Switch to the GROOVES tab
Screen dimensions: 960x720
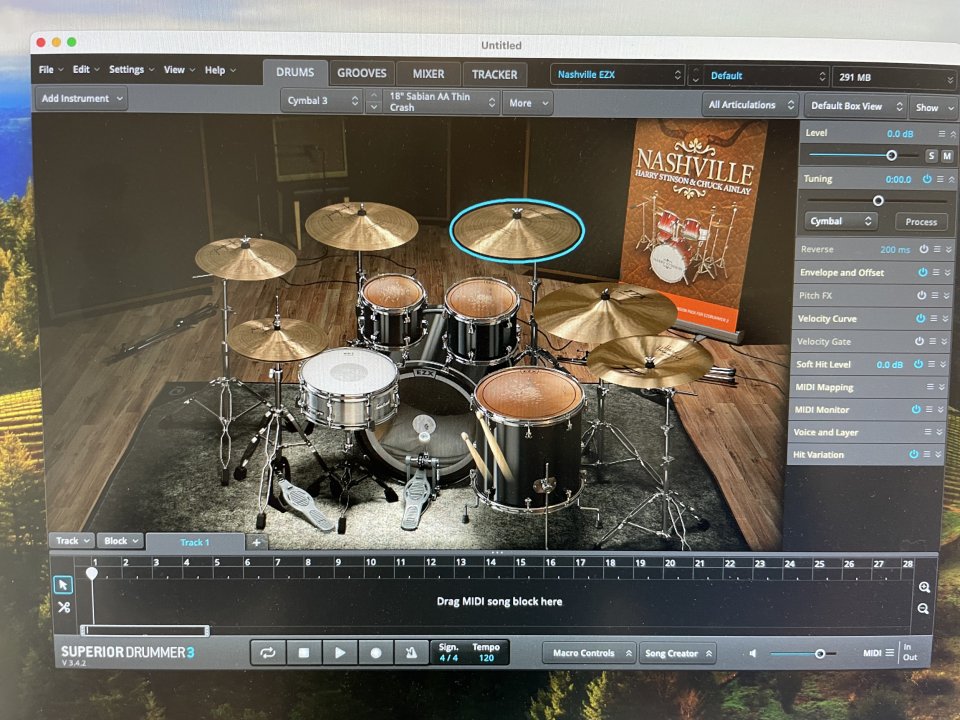tap(362, 73)
